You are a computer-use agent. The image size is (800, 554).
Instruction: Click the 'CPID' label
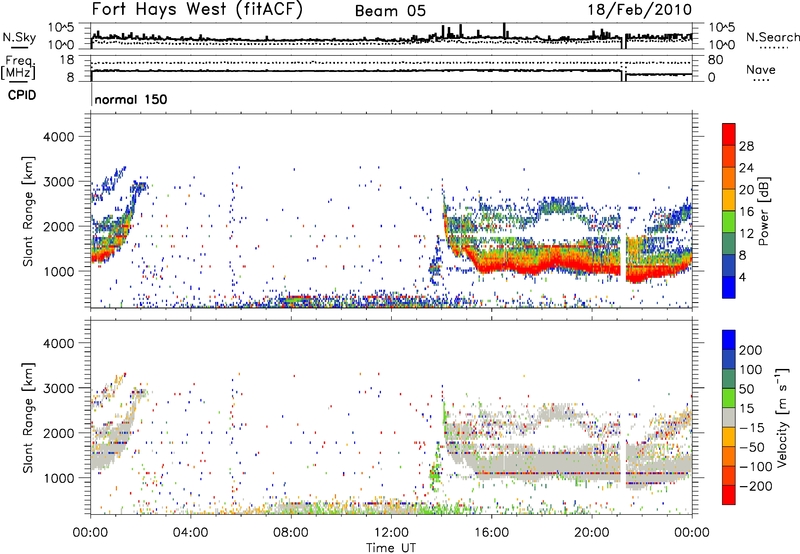click(22, 95)
